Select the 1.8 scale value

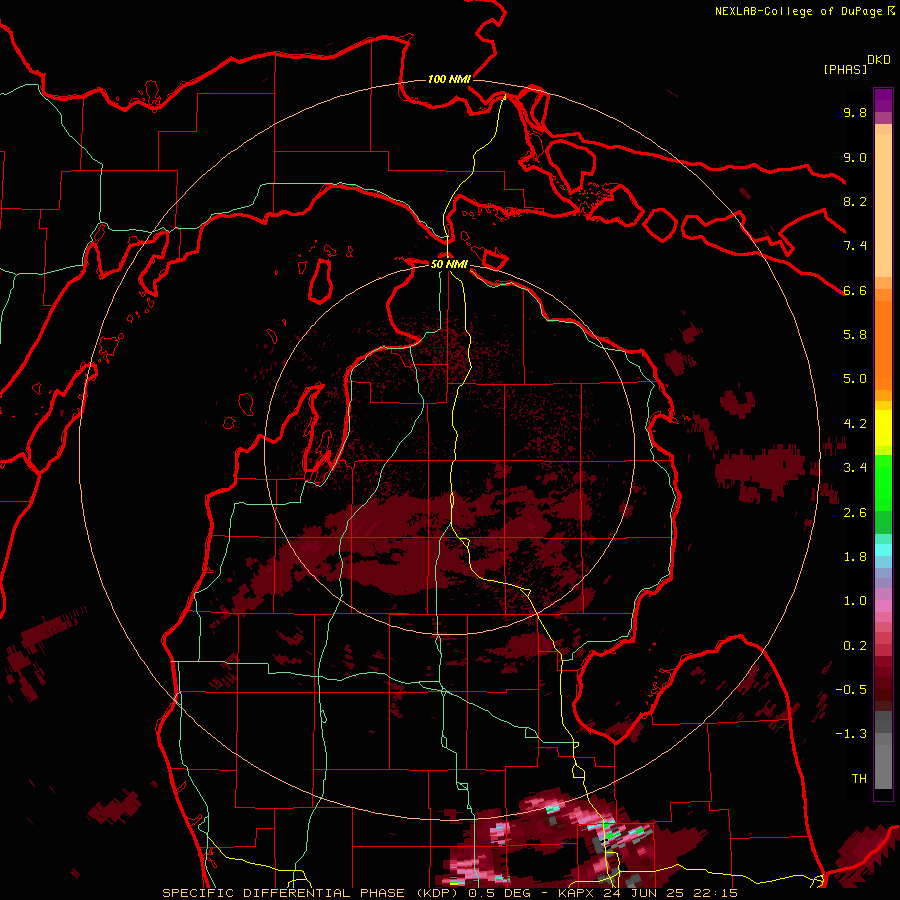pos(855,557)
